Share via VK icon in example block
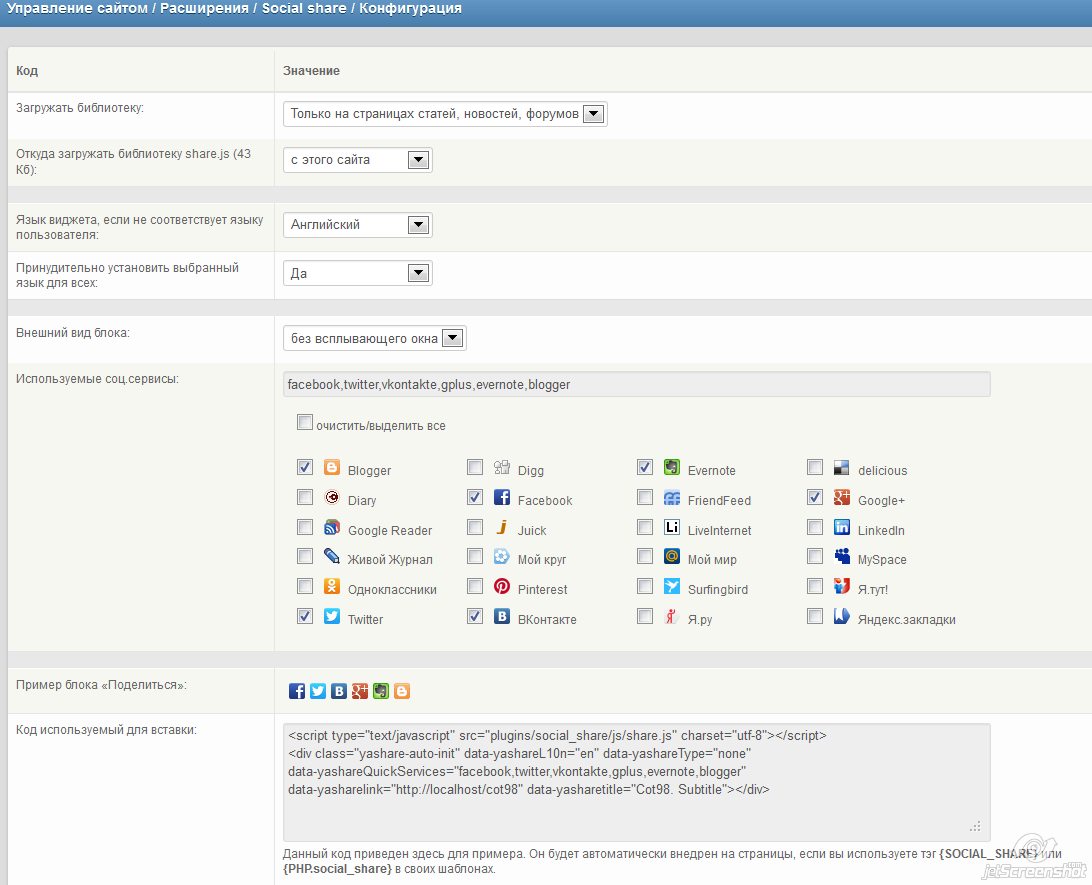The height and width of the screenshot is (885, 1092). [x=338, y=691]
